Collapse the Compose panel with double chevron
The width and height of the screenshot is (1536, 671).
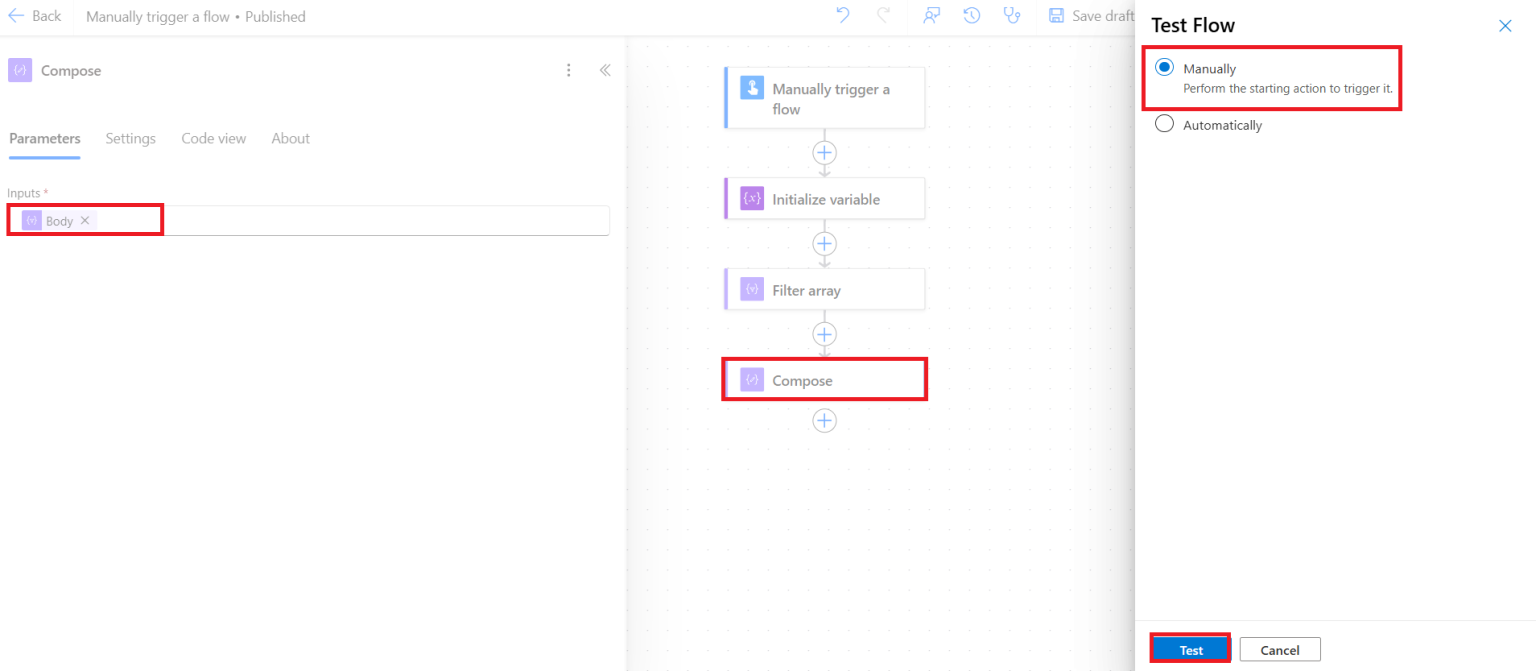pos(605,70)
